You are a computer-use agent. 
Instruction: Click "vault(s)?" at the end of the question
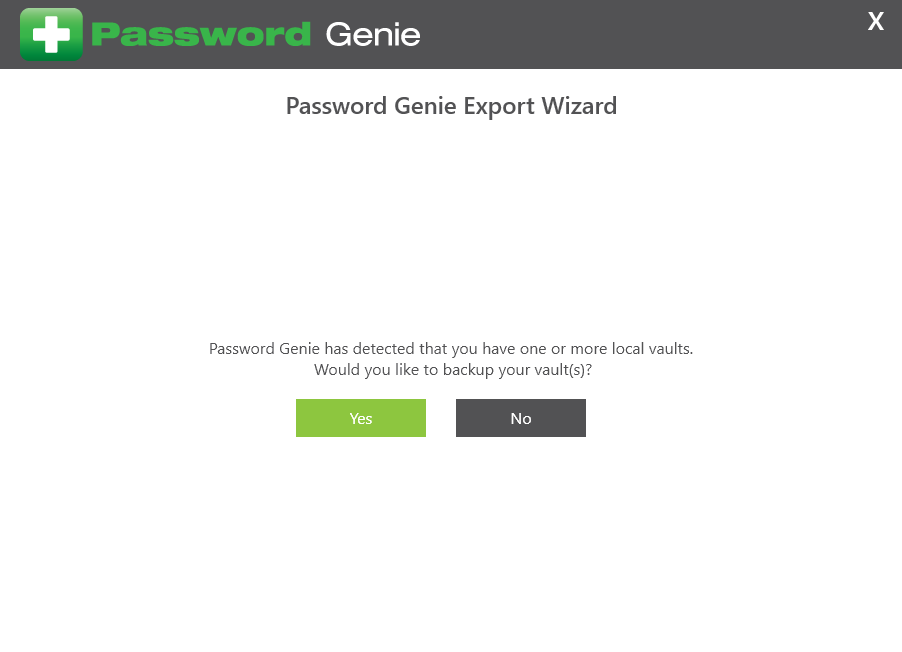[563, 370]
